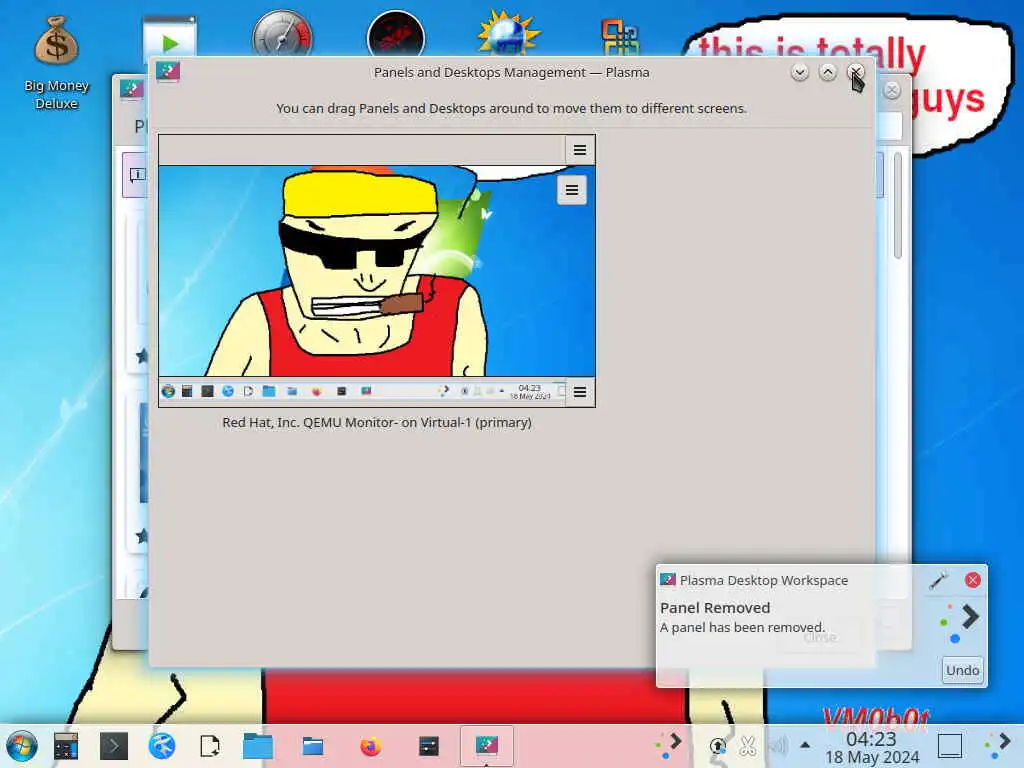Open the Dolphin file manager taskbar icon
Screen dimensions: 1024x768
coord(313,746)
